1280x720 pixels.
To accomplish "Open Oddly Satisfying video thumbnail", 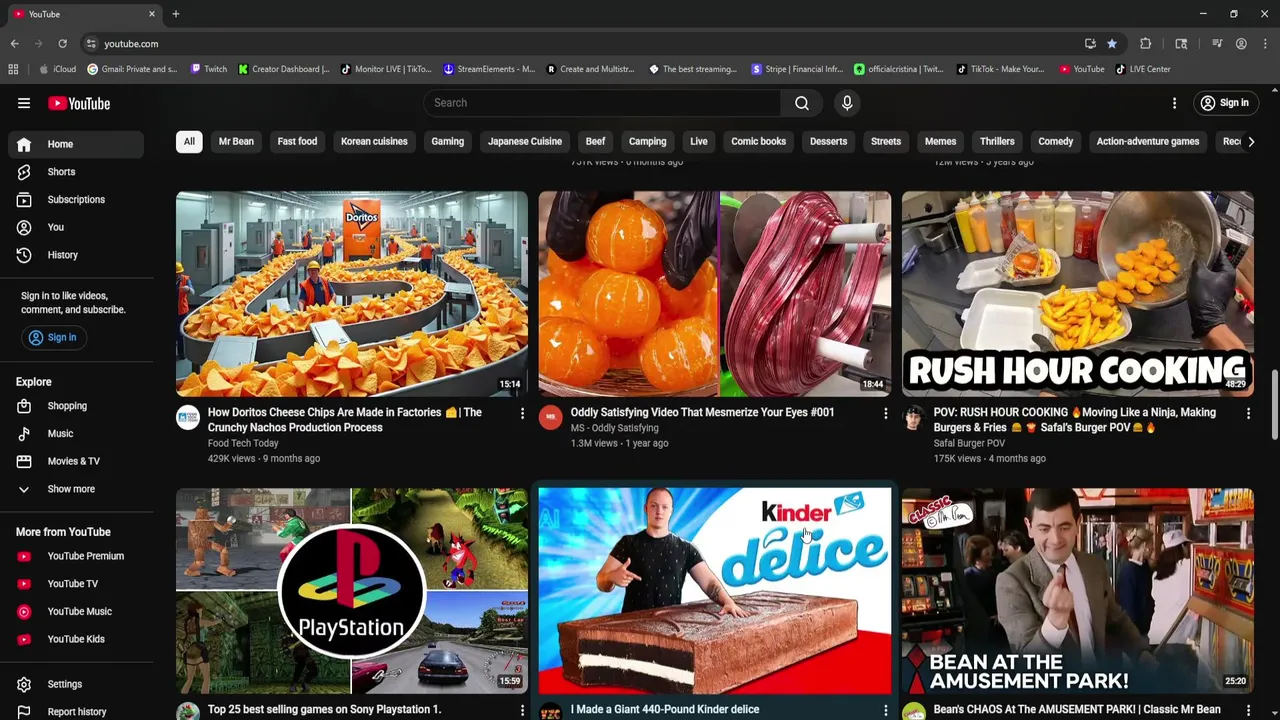I will click(x=715, y=294).
